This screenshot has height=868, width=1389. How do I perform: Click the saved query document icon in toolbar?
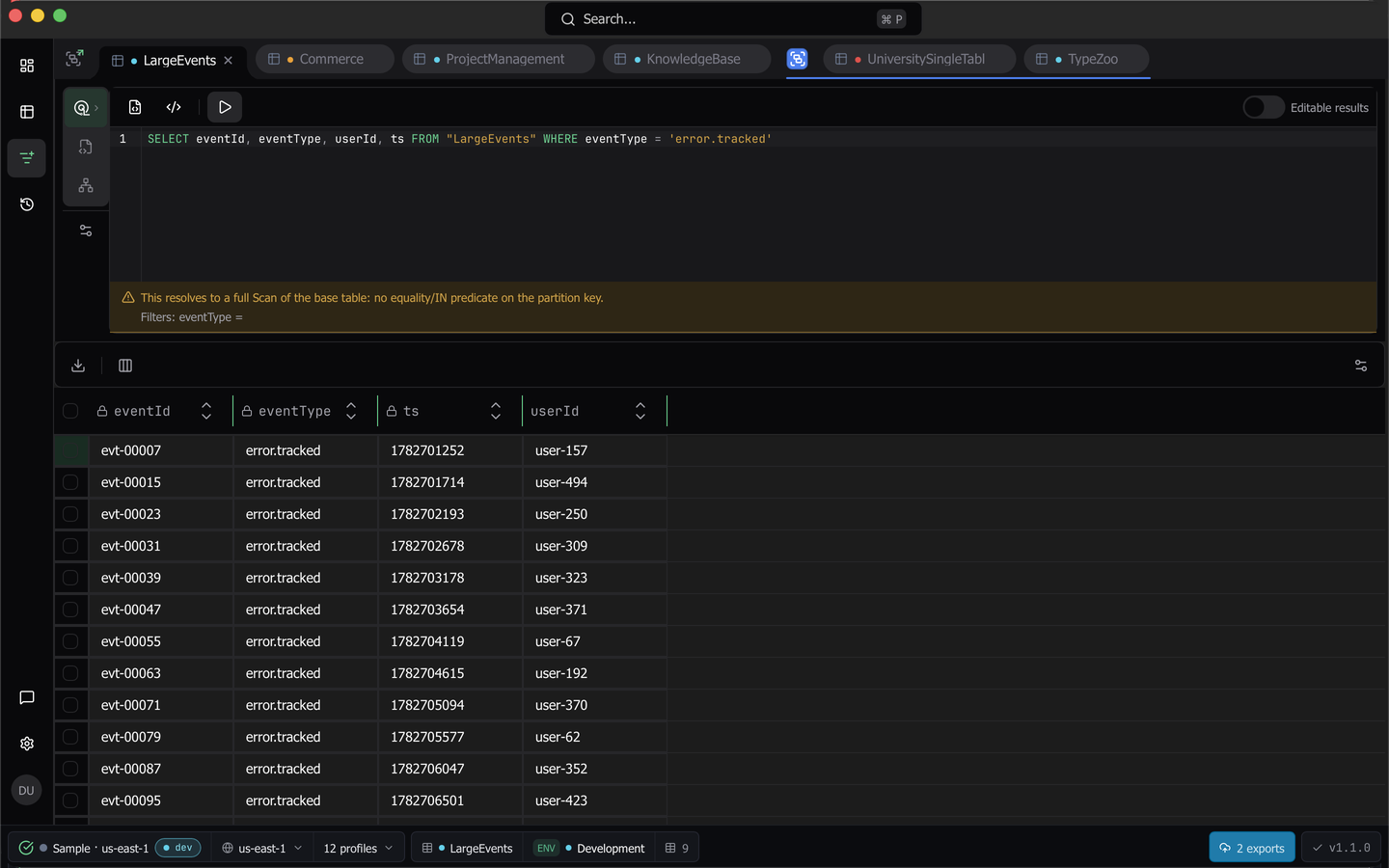click(135, 107)
